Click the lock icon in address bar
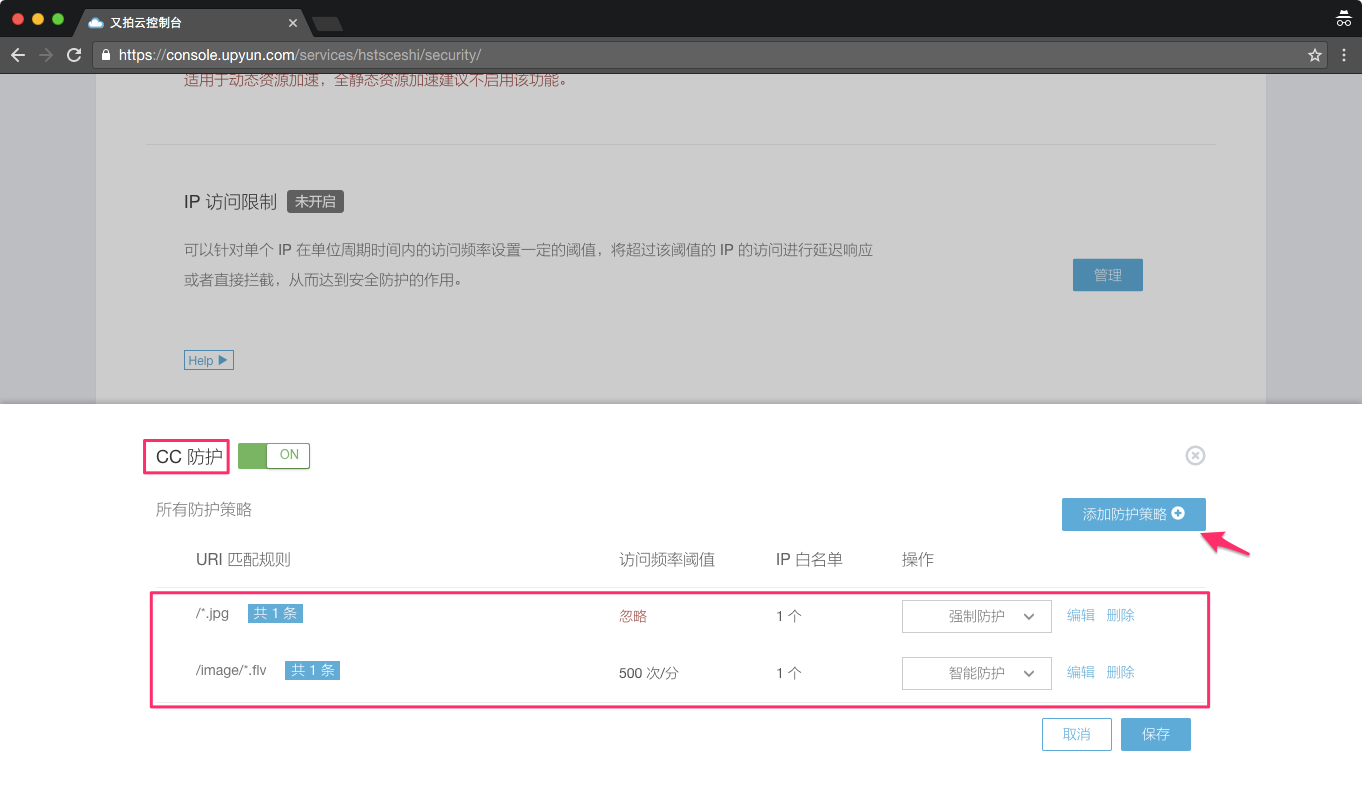 pyautogui.click(x=106, y=55)
